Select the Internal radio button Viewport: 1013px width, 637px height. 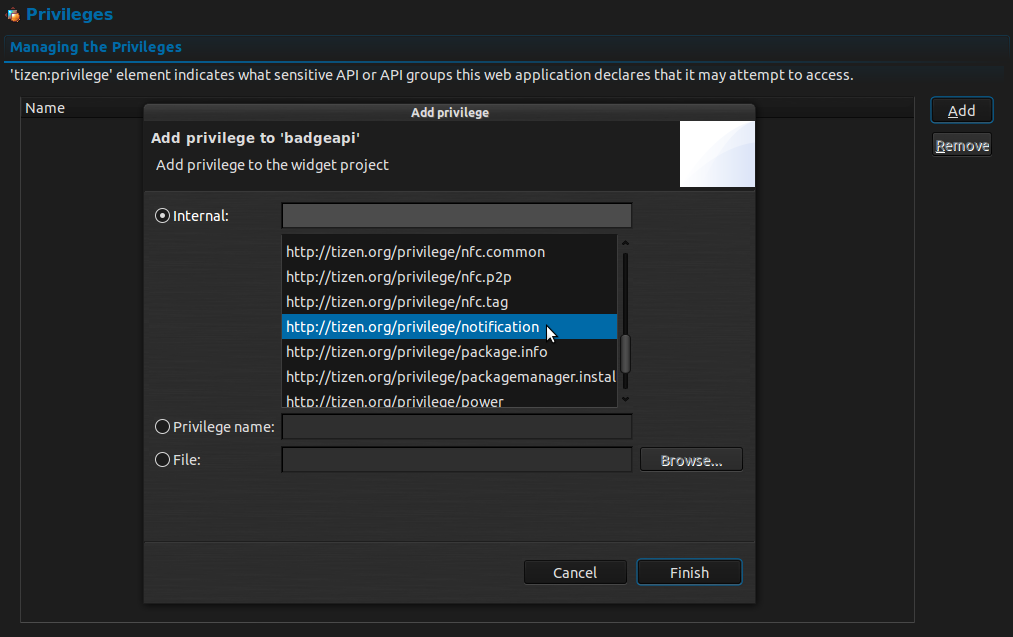coord(162,215)
